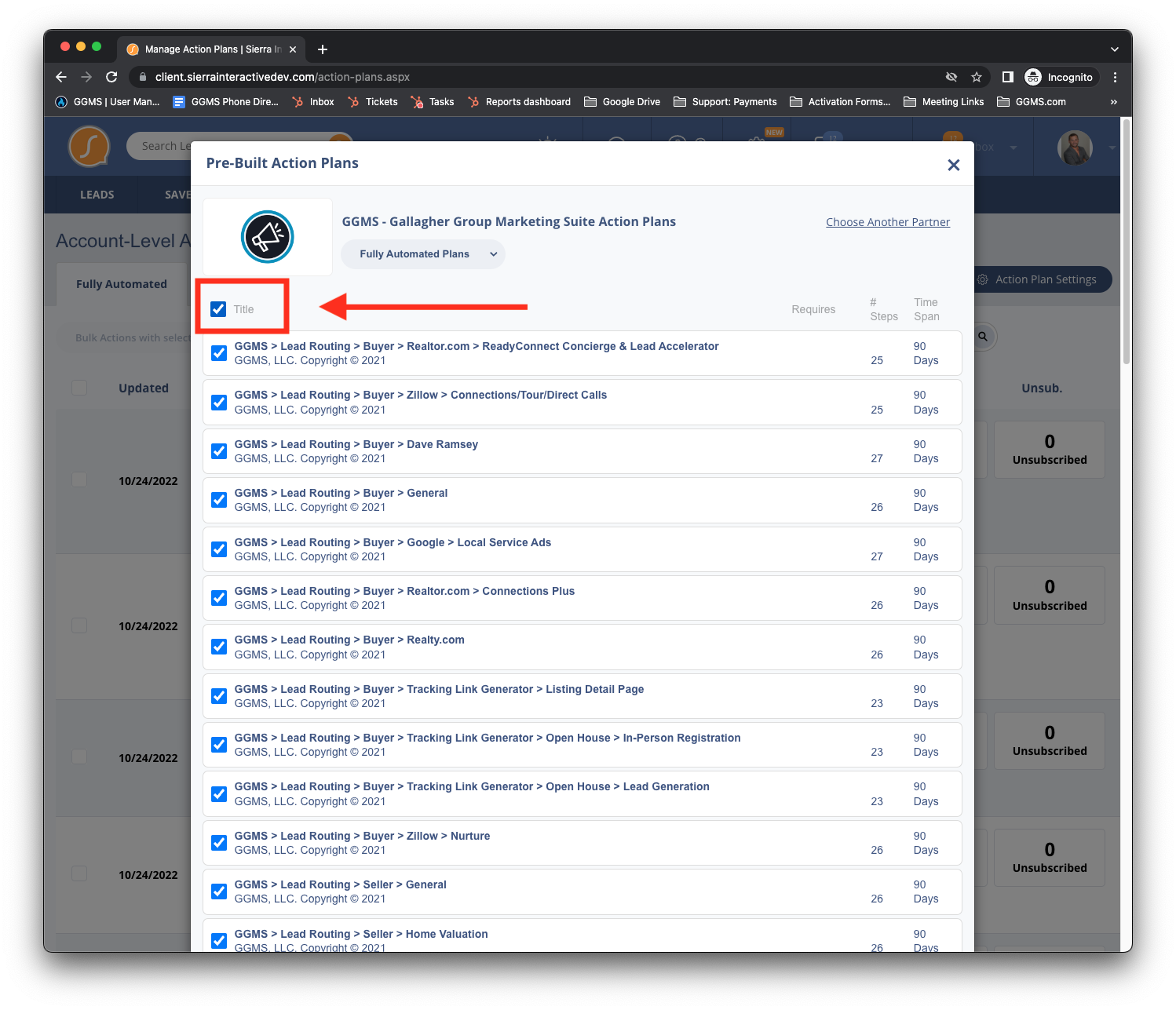The width and height of the screenshot is (1176, 1010).
Task: Expand the dropdown arrow beside the avatar
Action: point(1112,148)
